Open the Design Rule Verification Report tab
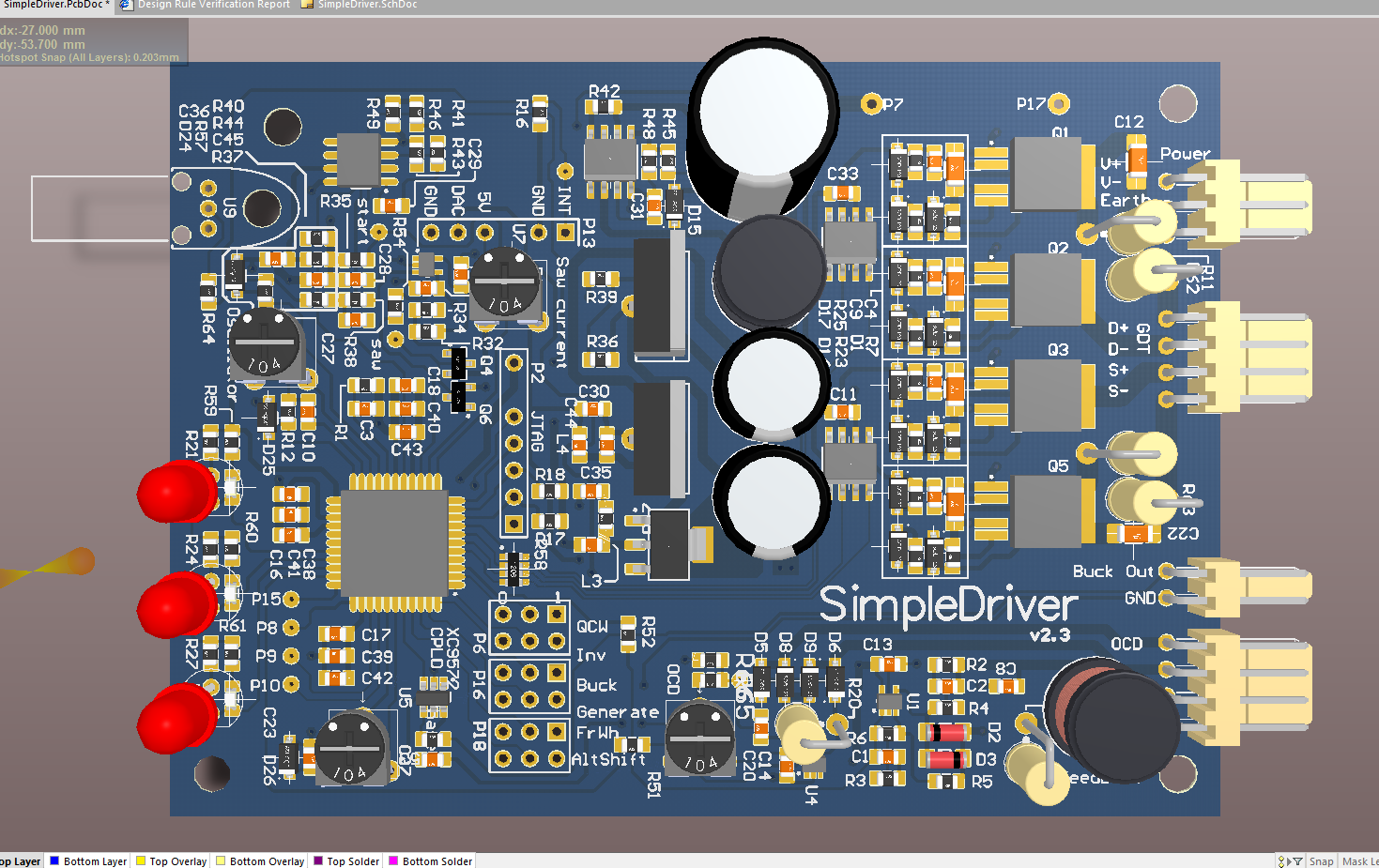The height and width of the screenshot is (868, 1379). [x=213, y=5]
